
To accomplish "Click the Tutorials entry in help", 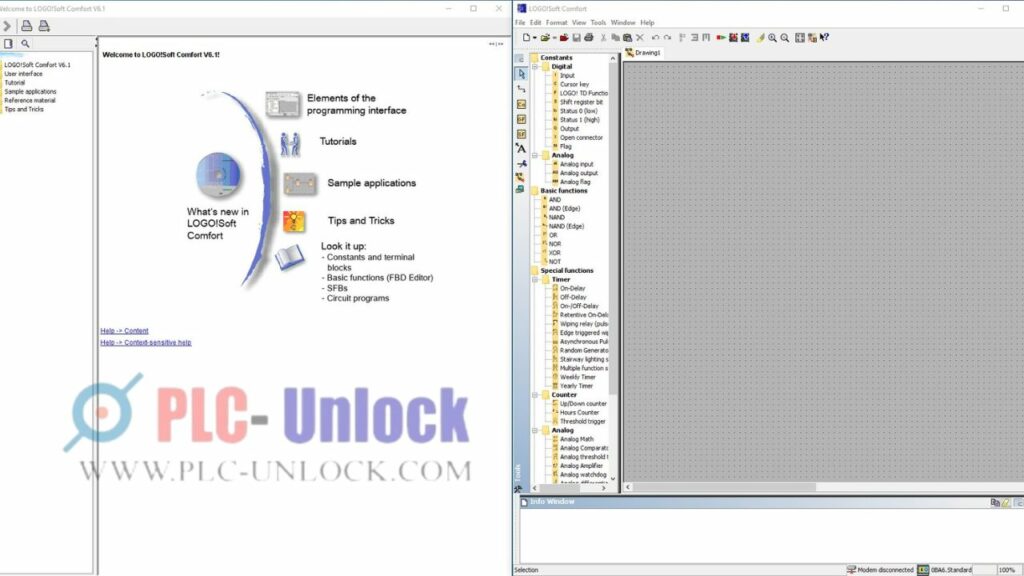I will click(338, 142).
